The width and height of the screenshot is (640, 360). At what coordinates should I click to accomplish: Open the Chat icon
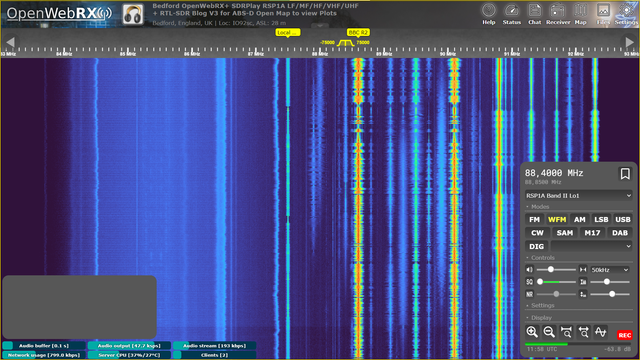pyautogui.click(x=534, y=14)
